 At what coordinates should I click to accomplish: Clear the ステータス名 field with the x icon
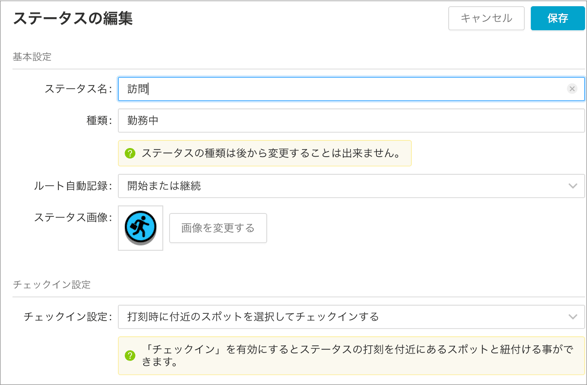(x=572, y=89)
